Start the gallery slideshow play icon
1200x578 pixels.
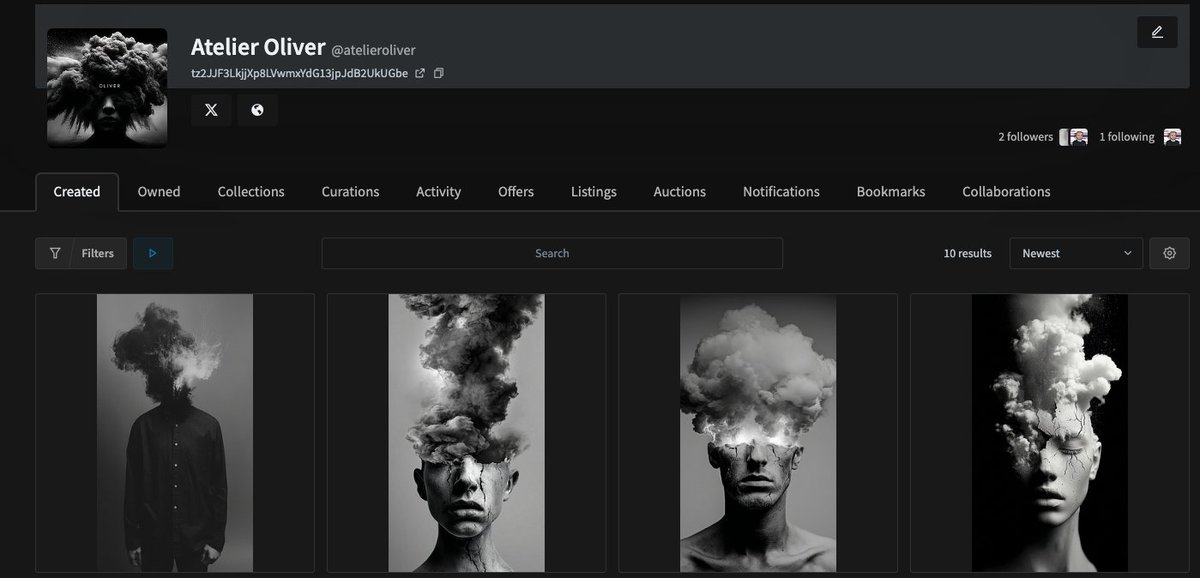tap(152, 253)
